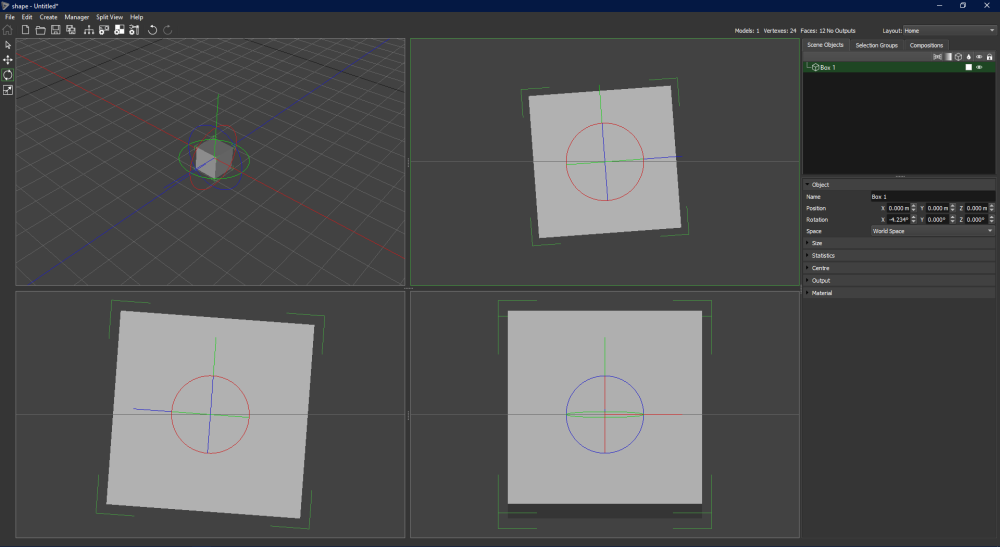Screen dimensions: 1000x547
Task: Click the gray cube in the perspective viewport
Action: (214, 159)
